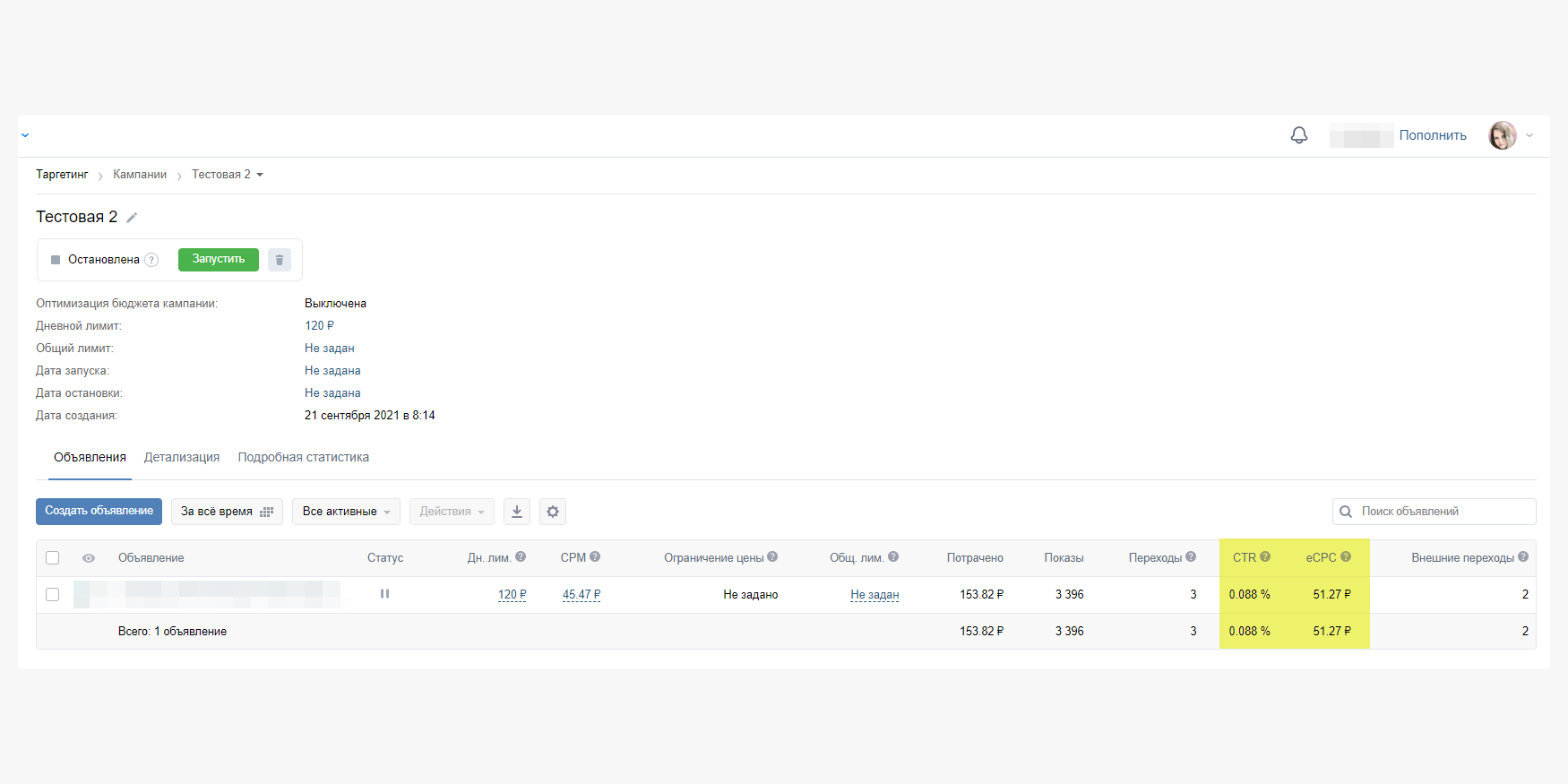Toggle the eye visibility column icon
Screen dimensions: 1568x784
(89, 558)
